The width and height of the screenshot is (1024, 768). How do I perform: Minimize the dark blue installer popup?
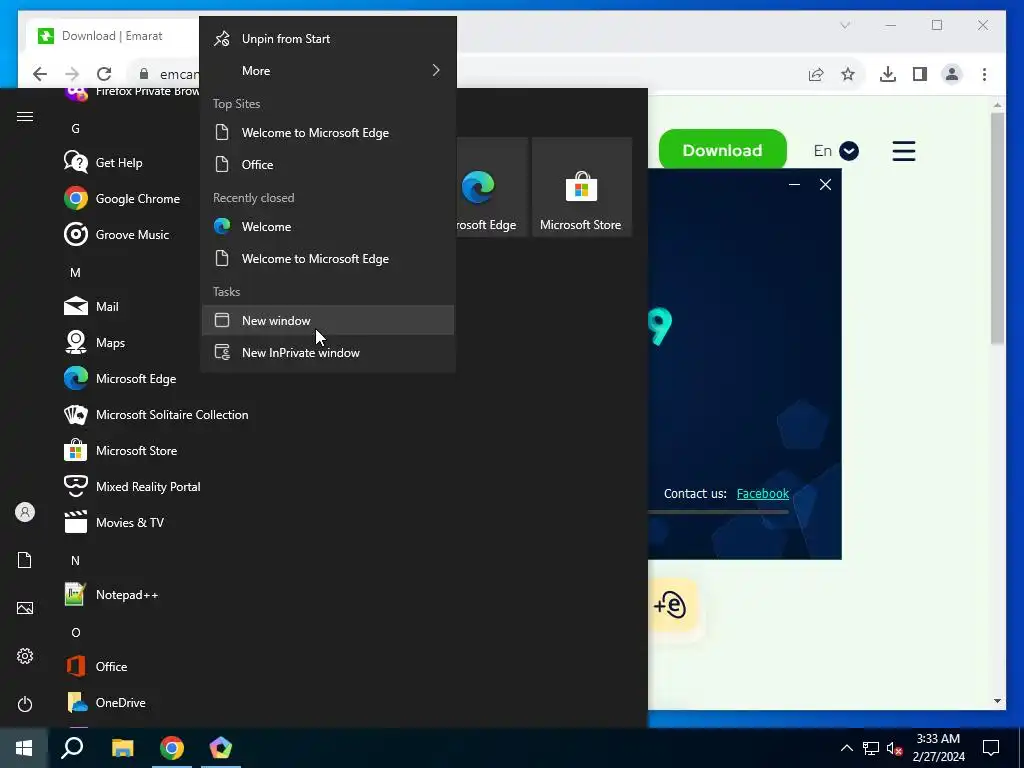click(x=794, y=185)
